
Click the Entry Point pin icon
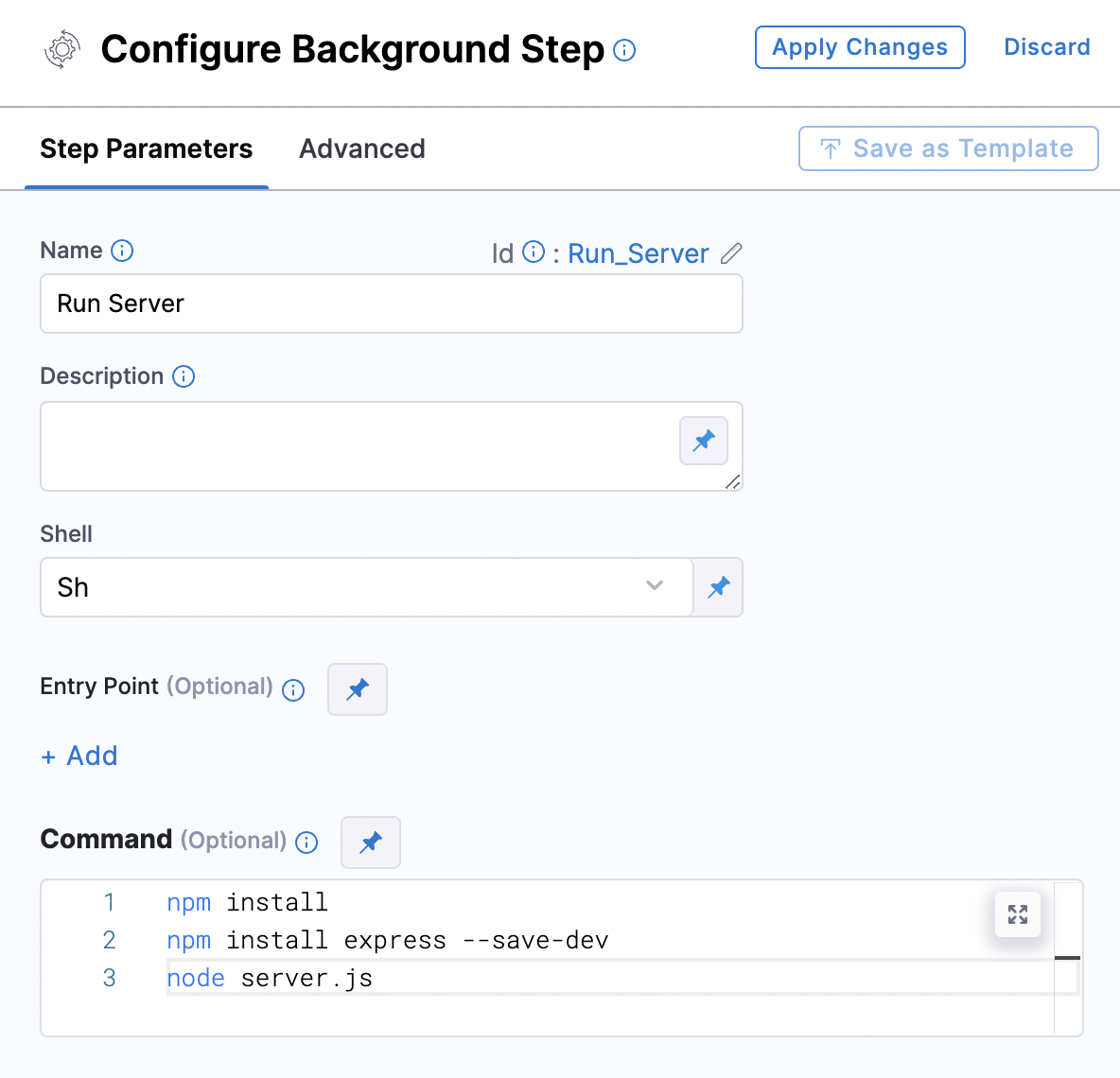click(358, 689)
